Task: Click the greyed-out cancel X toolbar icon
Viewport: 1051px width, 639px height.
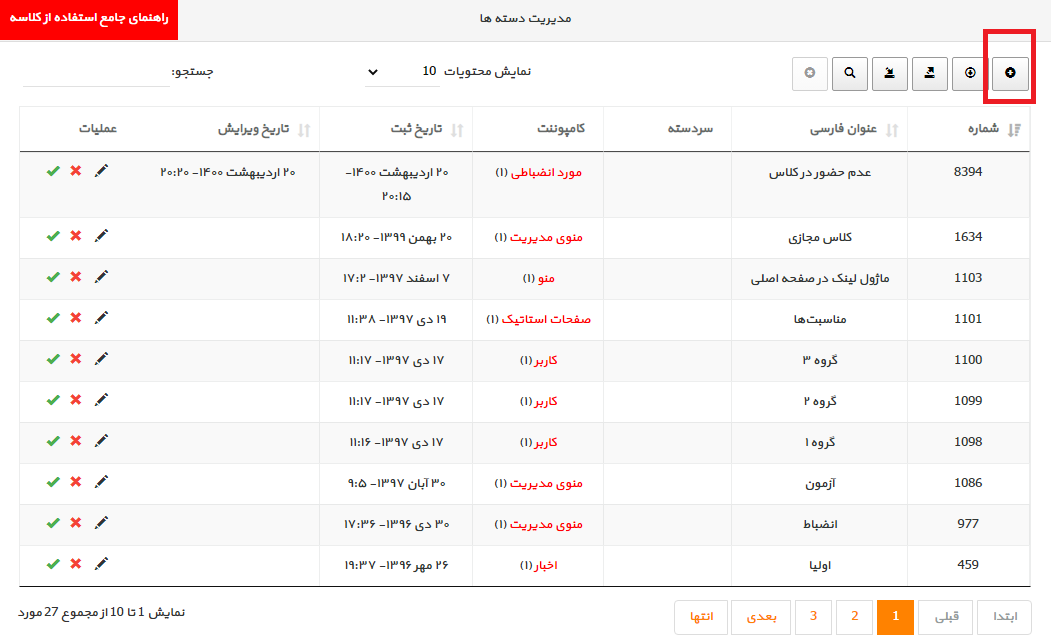Action: 810,73
